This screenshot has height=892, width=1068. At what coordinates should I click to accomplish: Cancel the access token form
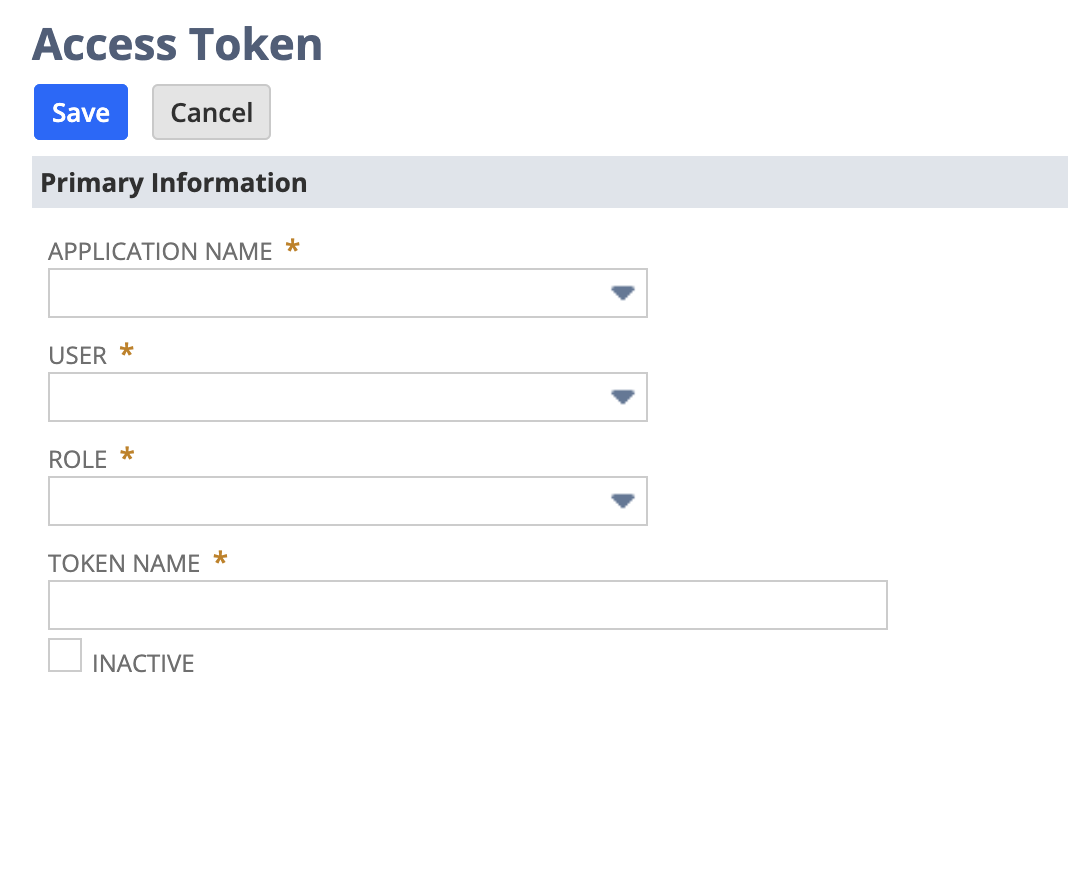211,112
